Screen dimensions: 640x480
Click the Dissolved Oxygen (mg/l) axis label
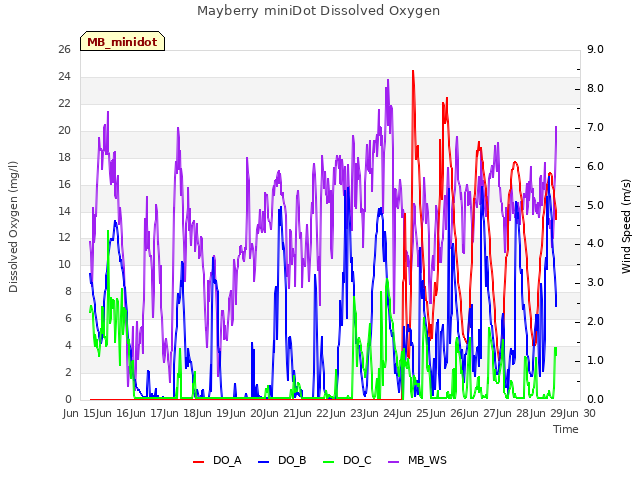[x=13, y=227]
